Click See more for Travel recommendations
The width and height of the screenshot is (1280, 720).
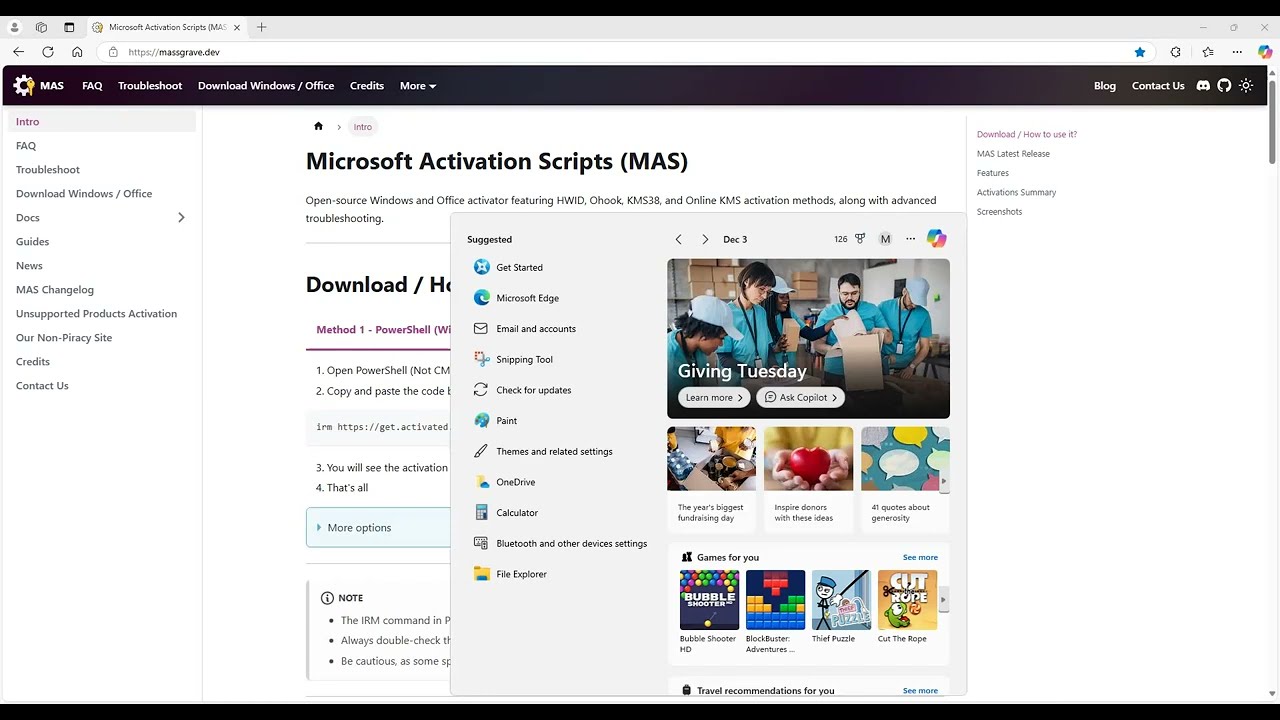click(x=920, y=691)
